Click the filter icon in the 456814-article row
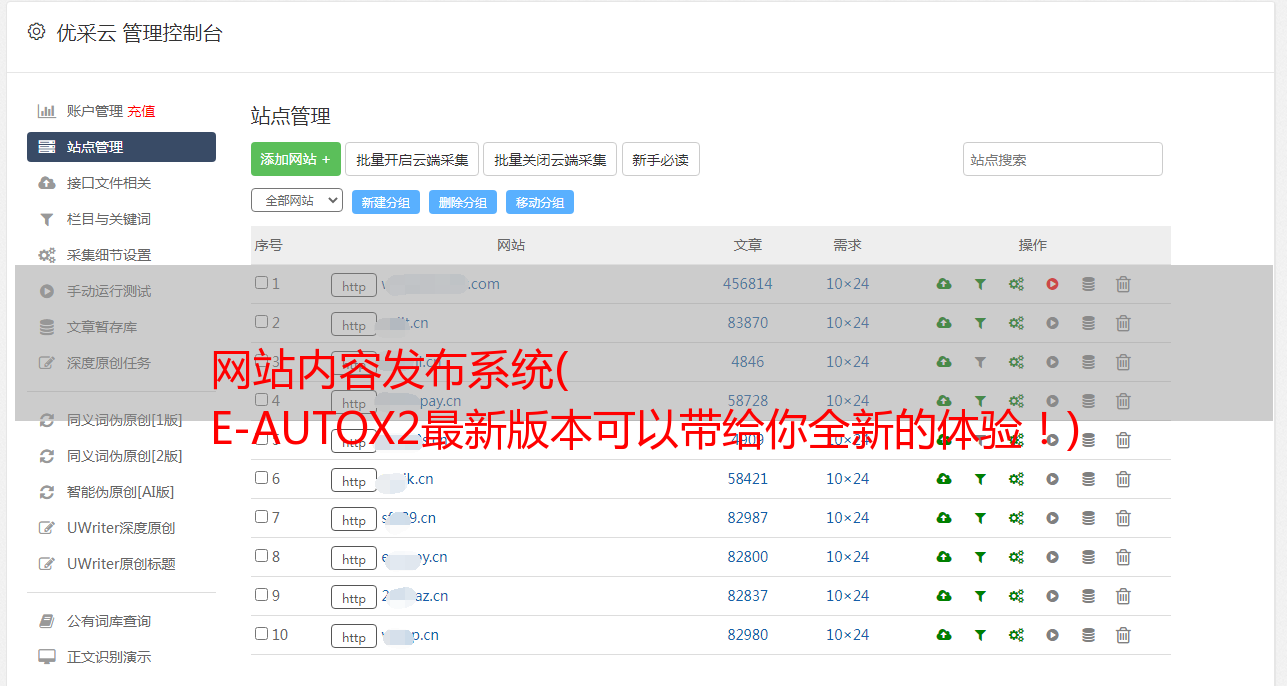 tap(980, 284)
